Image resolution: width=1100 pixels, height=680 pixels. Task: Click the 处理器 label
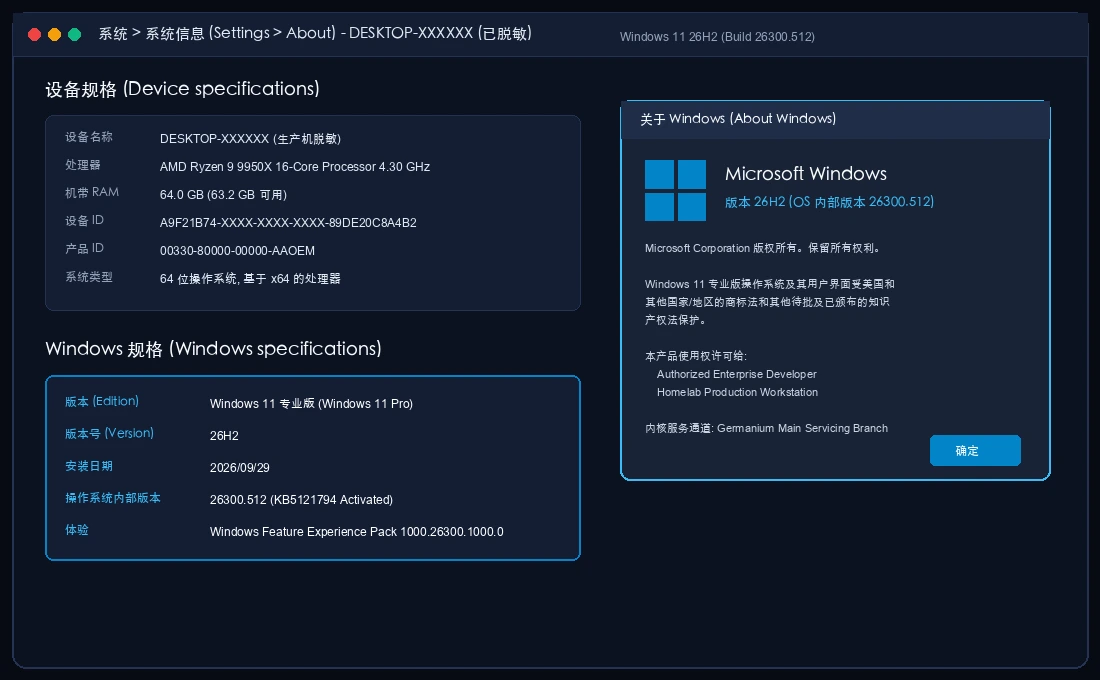(83, 165)
